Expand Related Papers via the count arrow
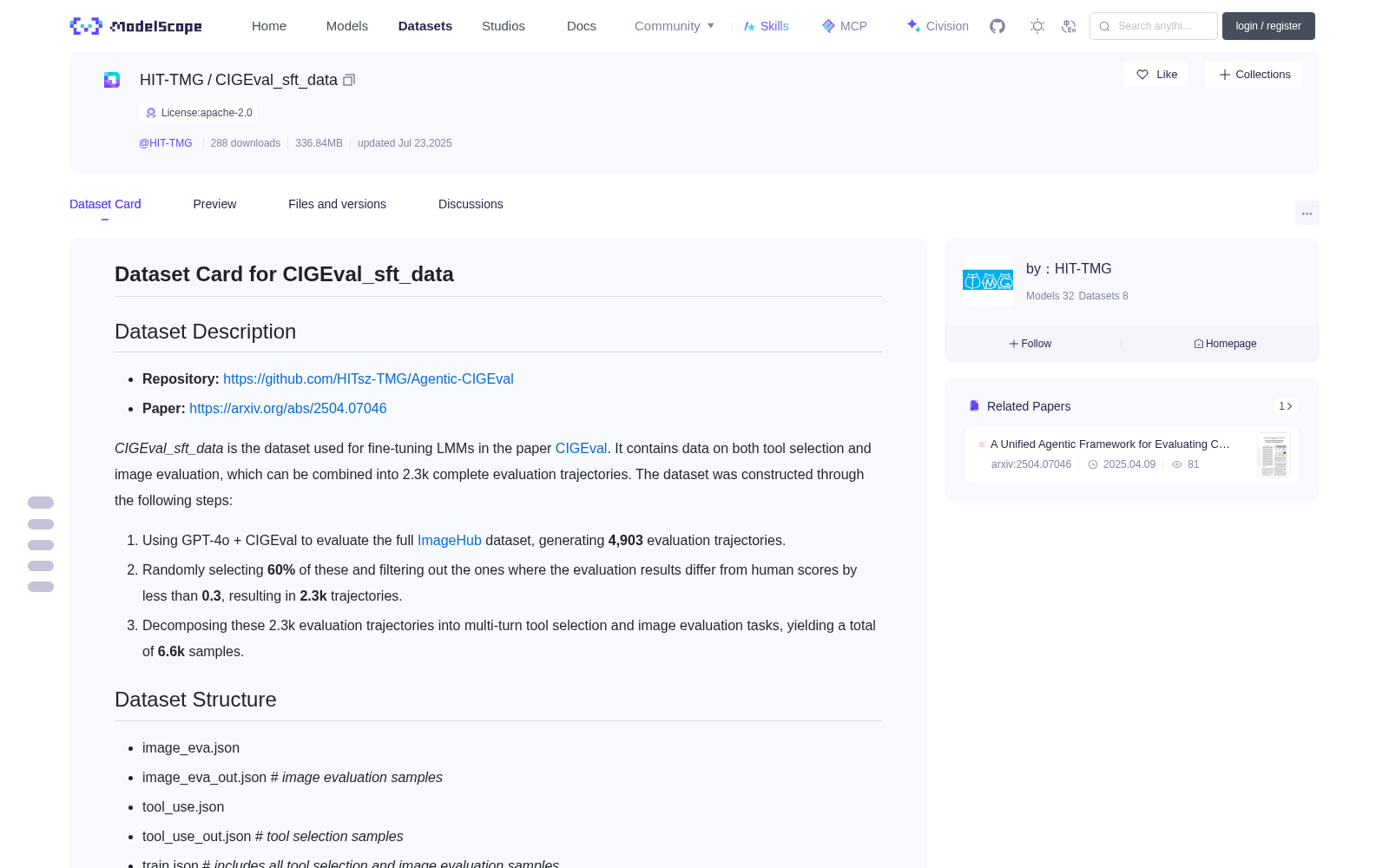Viewport: 1389px width, 868px height. tap(1286, 406)
